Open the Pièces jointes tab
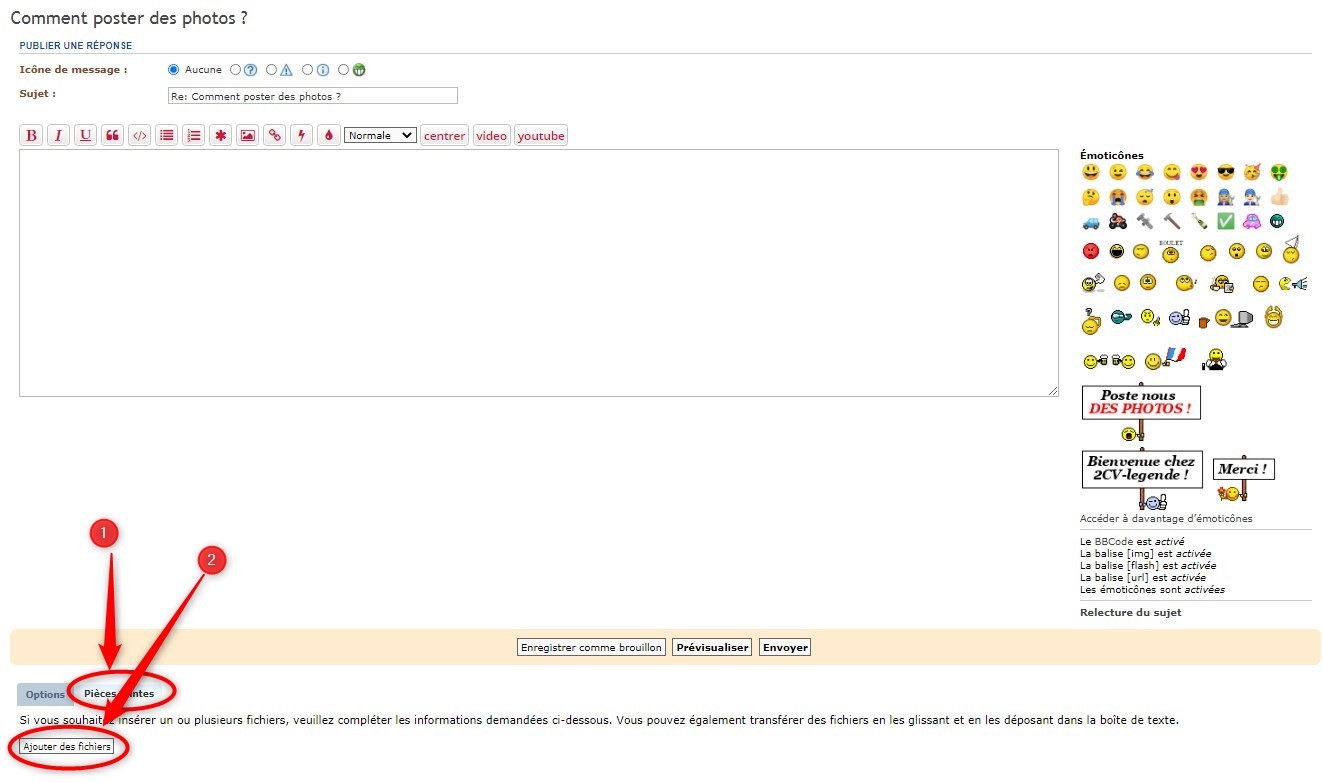This screenshot has height=783, width=1323. pyautogui.click(x=119, y=694)
